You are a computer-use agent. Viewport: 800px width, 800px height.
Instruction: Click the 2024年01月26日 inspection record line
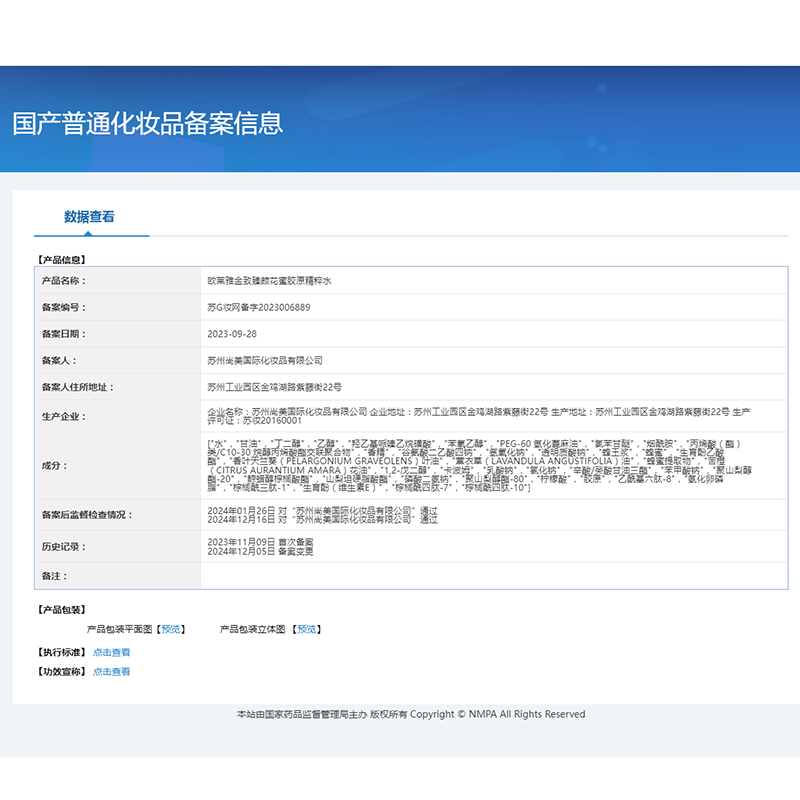(x=322, y=510)
